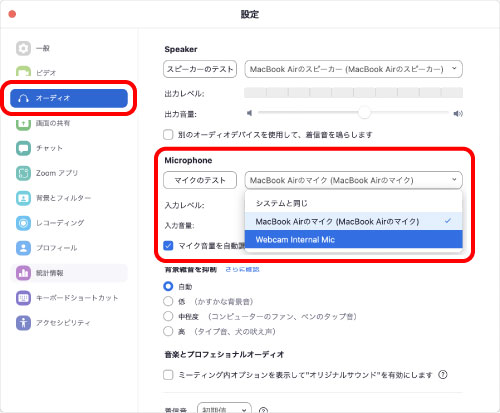Open the Speaker device dropdown

tap(353, 69)
